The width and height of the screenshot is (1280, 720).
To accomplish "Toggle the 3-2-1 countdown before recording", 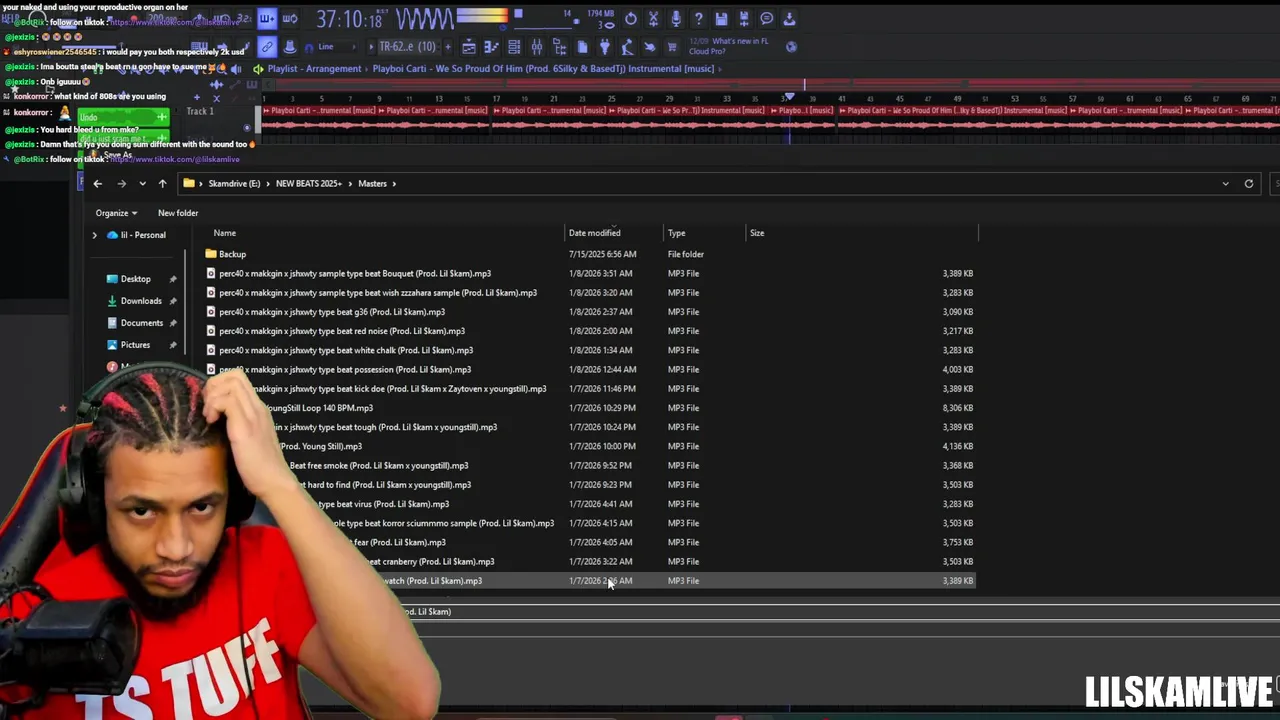I will pos(243,19).
